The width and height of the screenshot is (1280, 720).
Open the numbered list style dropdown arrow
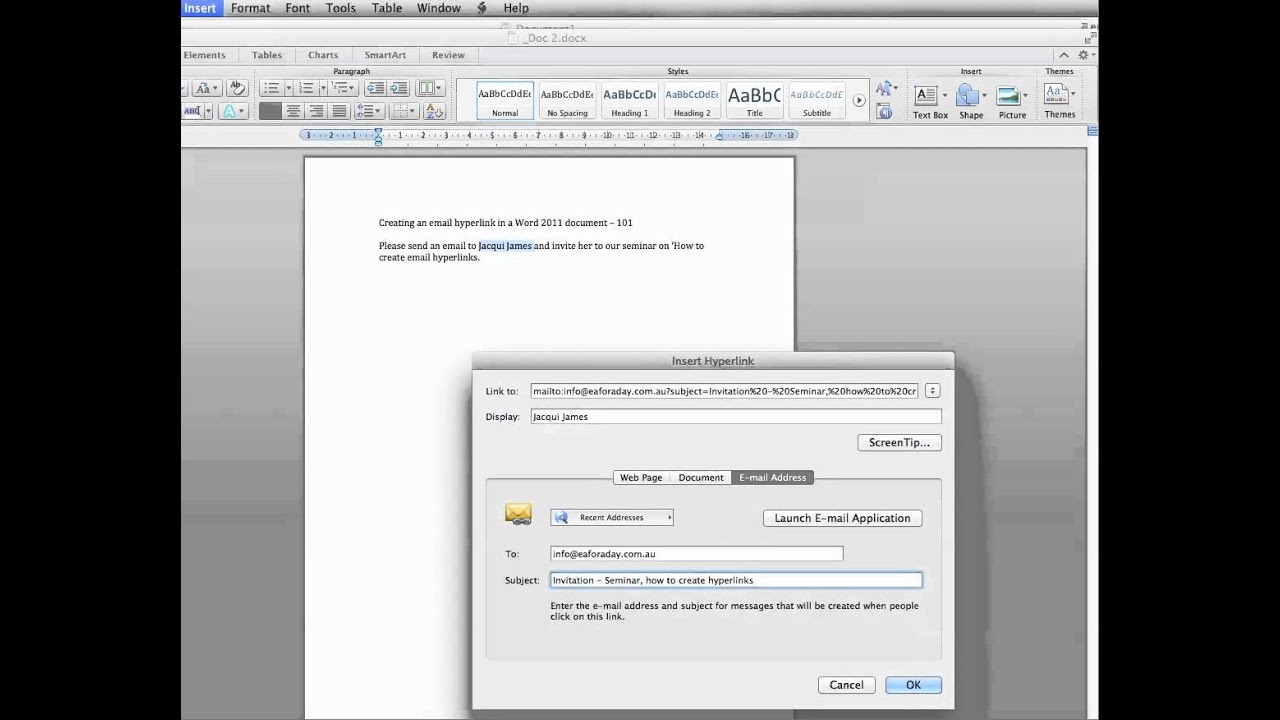323,88
